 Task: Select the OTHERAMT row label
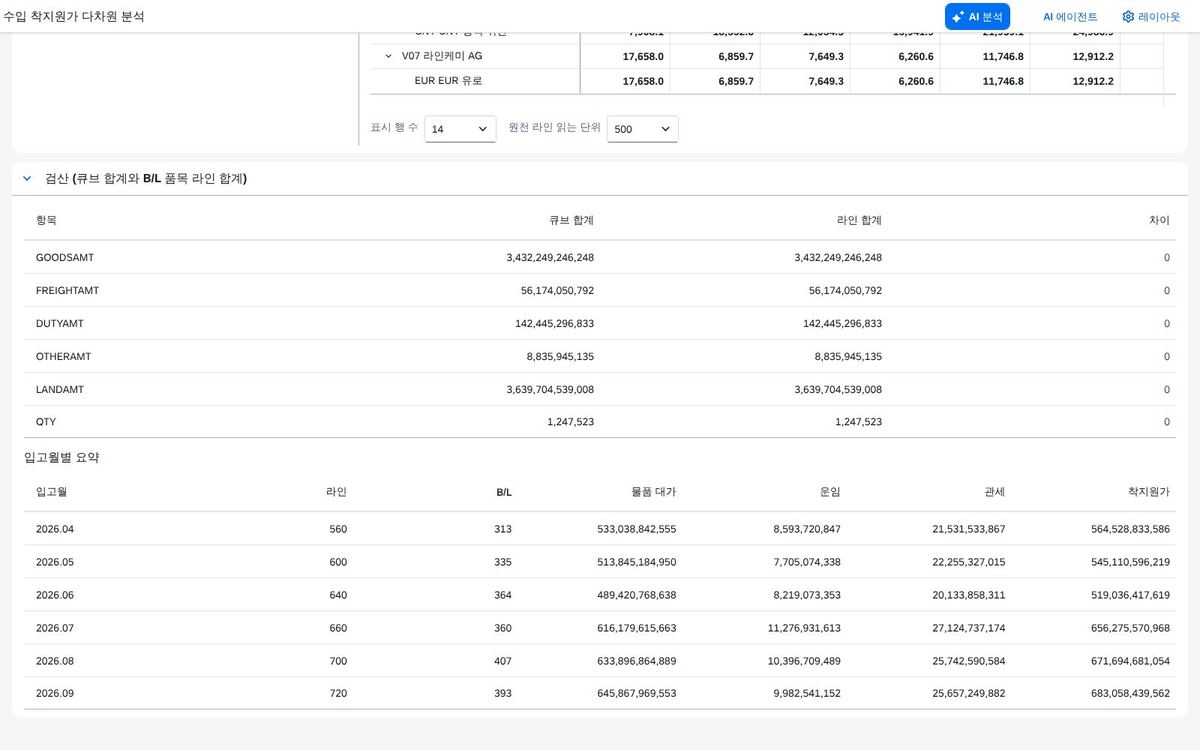63,356
